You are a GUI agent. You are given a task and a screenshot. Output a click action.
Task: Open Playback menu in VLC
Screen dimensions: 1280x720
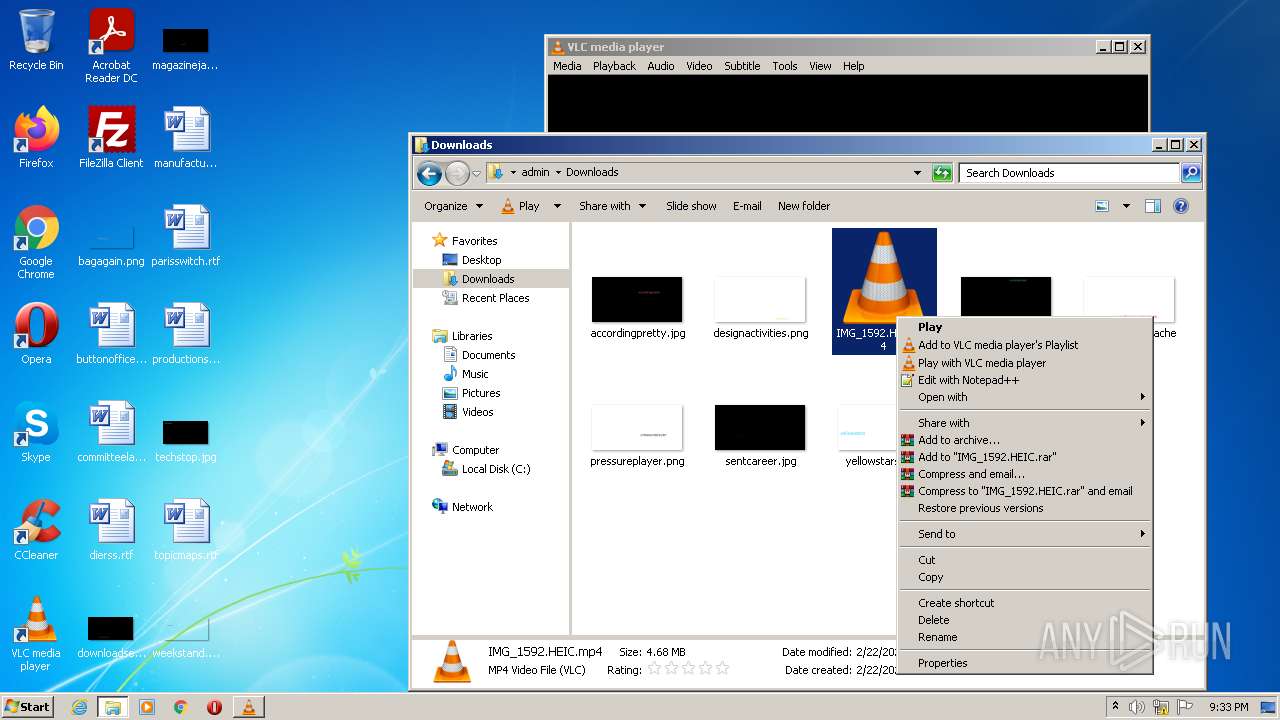[x=614, y=66]
